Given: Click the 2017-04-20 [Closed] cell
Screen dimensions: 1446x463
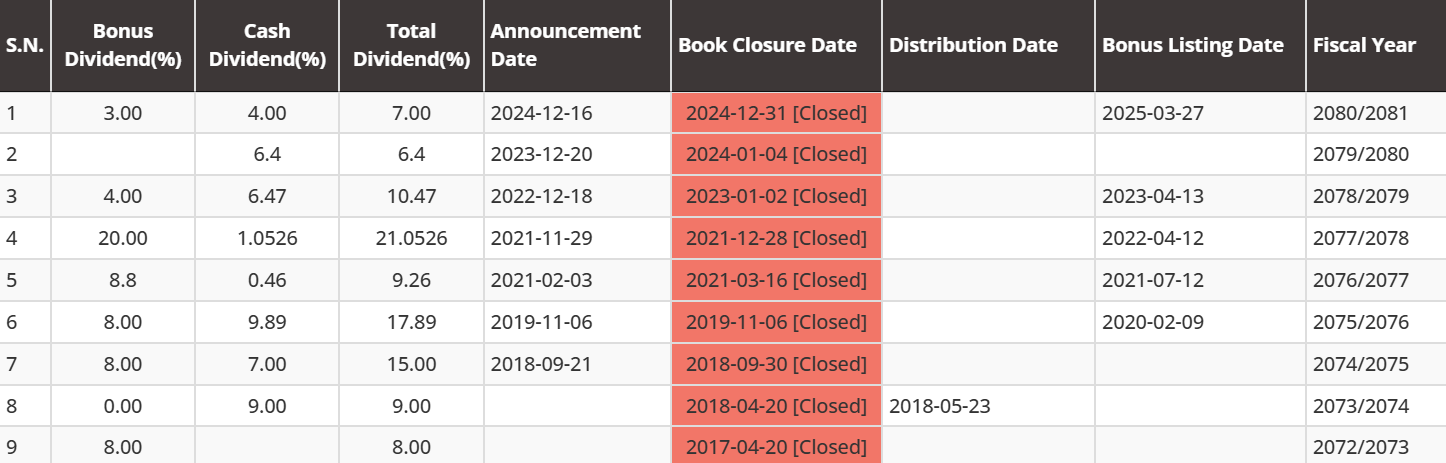Looking at the screenshot, I should pos(776,446).
